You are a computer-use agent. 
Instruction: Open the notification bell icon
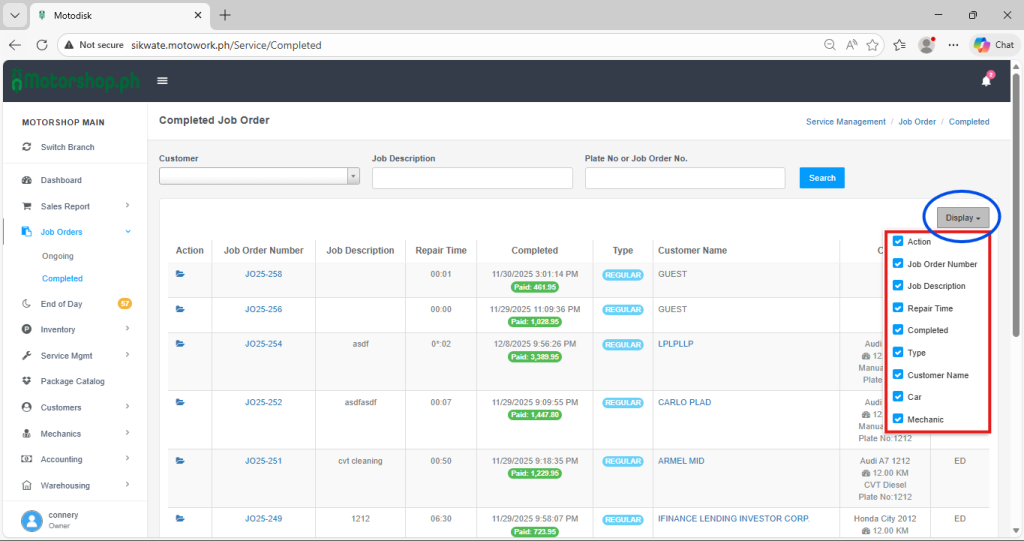tap(986, 81)
